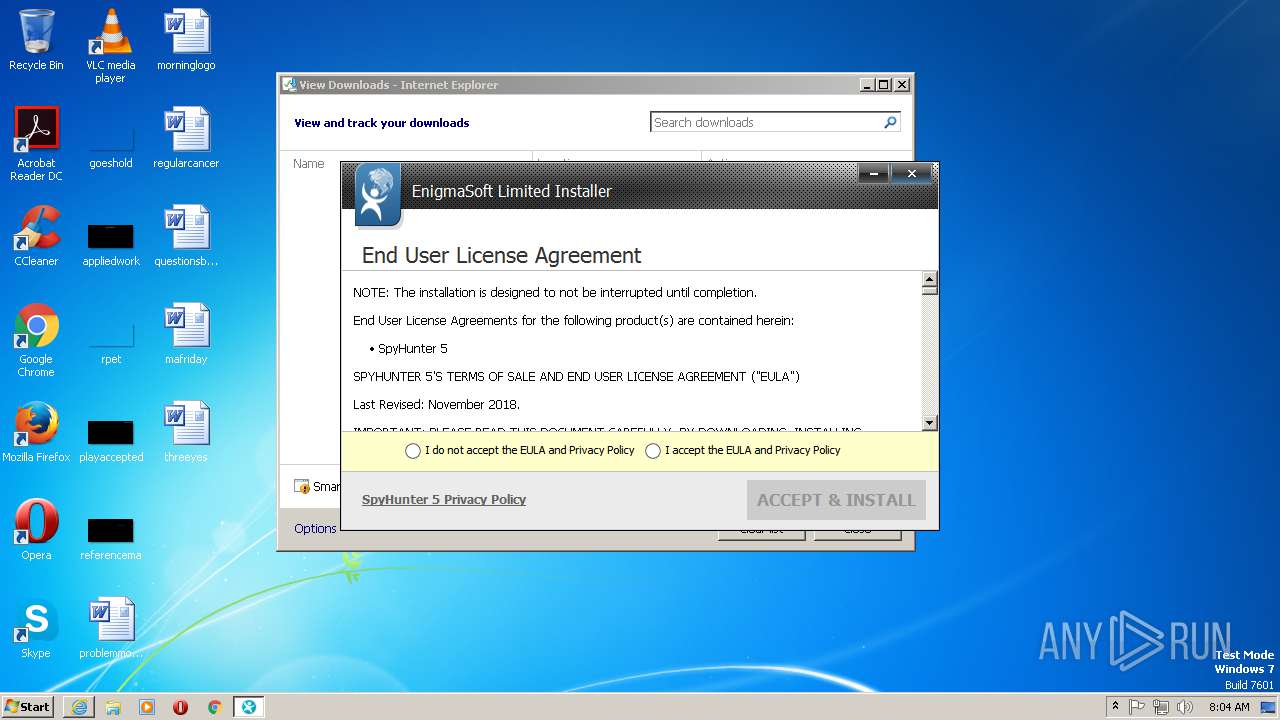The image size is (1280, 720).
Task: Click Opera icon in the taskbar
Action: tap(181, 707)
